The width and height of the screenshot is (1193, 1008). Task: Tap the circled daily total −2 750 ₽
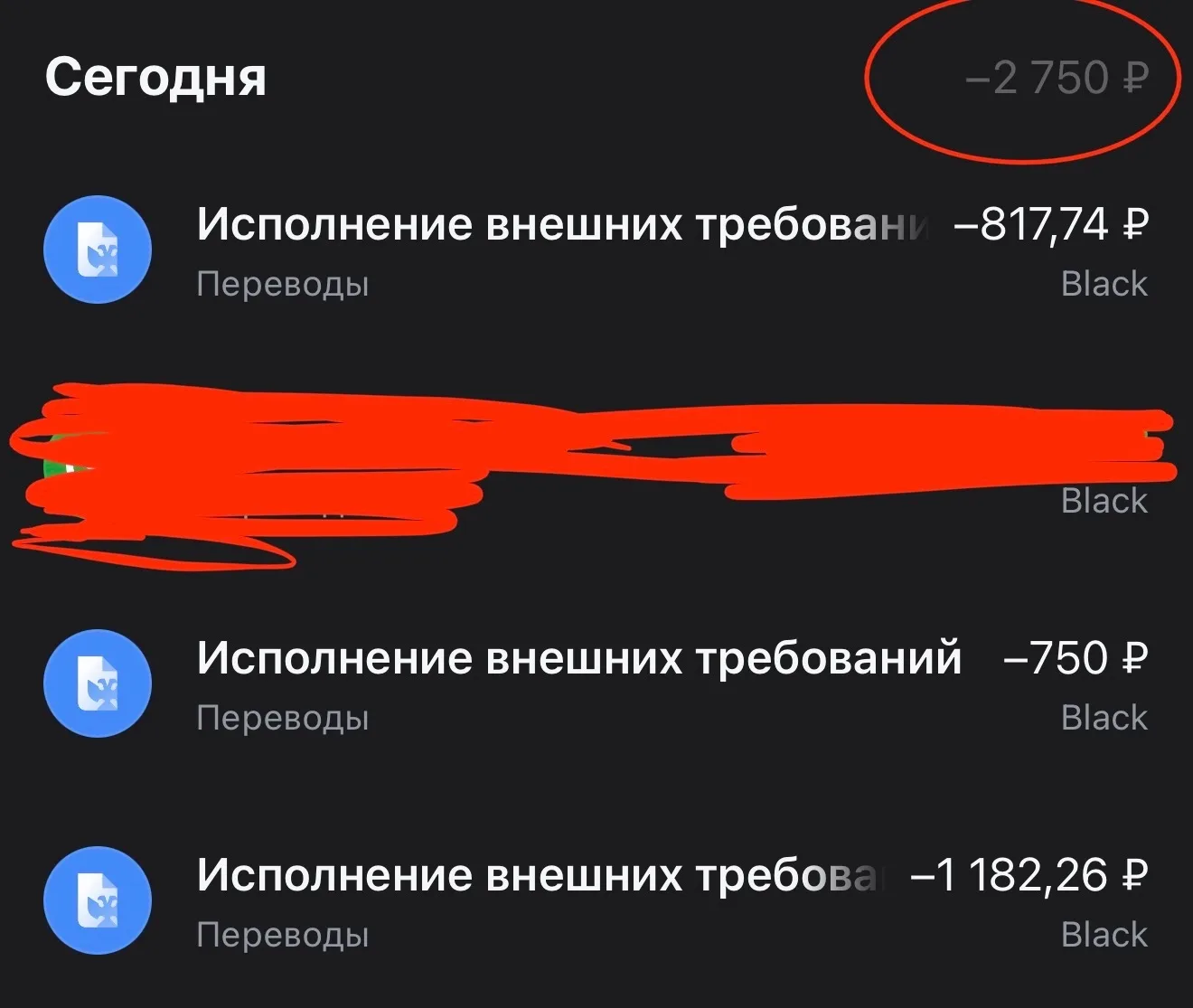click(1057, 79)
